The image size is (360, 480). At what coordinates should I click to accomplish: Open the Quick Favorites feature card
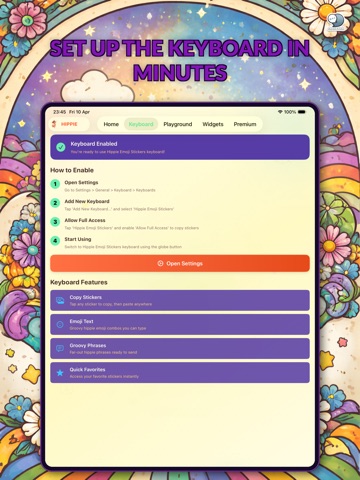180,373
